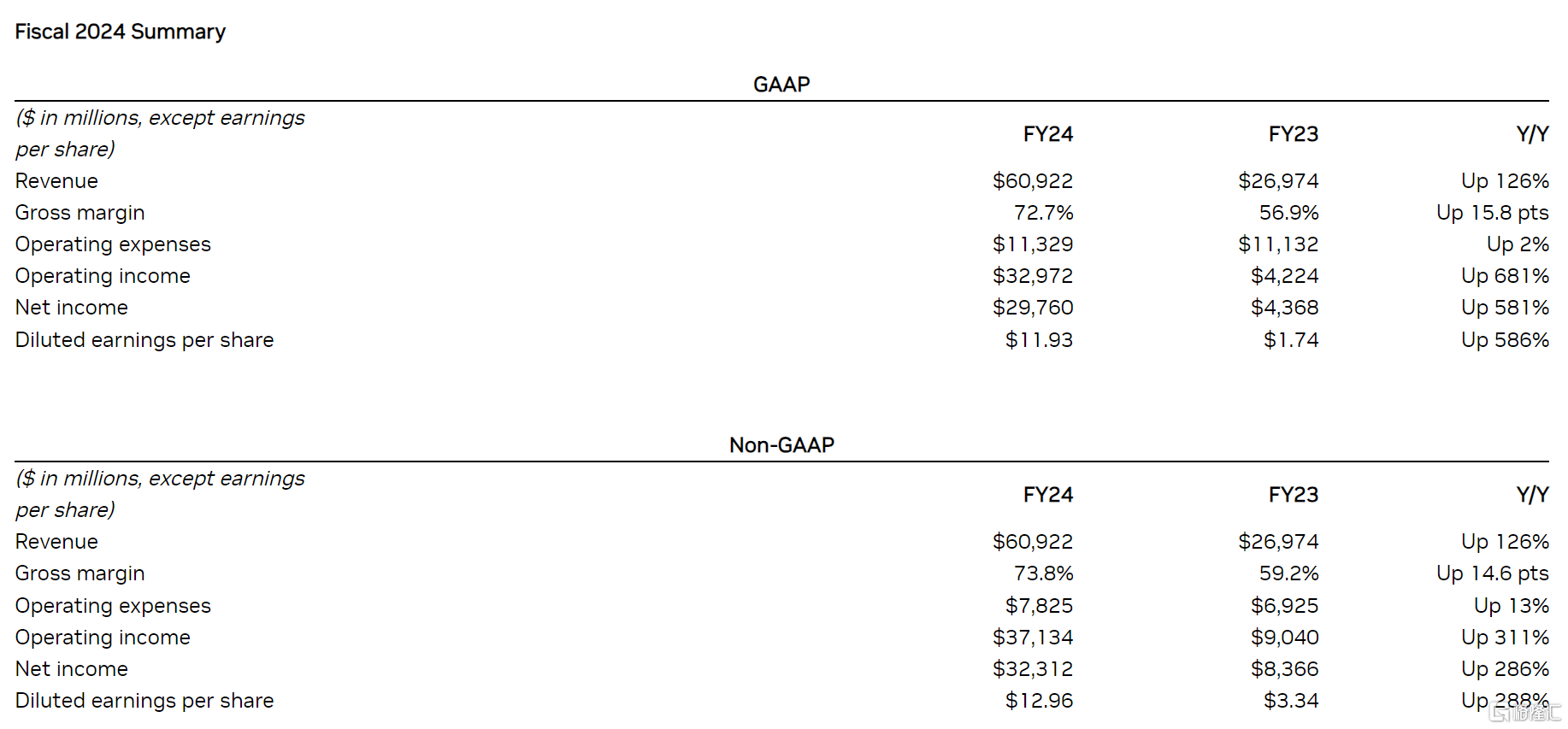The width and height of the screenshot is (1568, 729).
Task: Click the Fiscal 2024 Summary heading
Action: [x=121, y=32]
